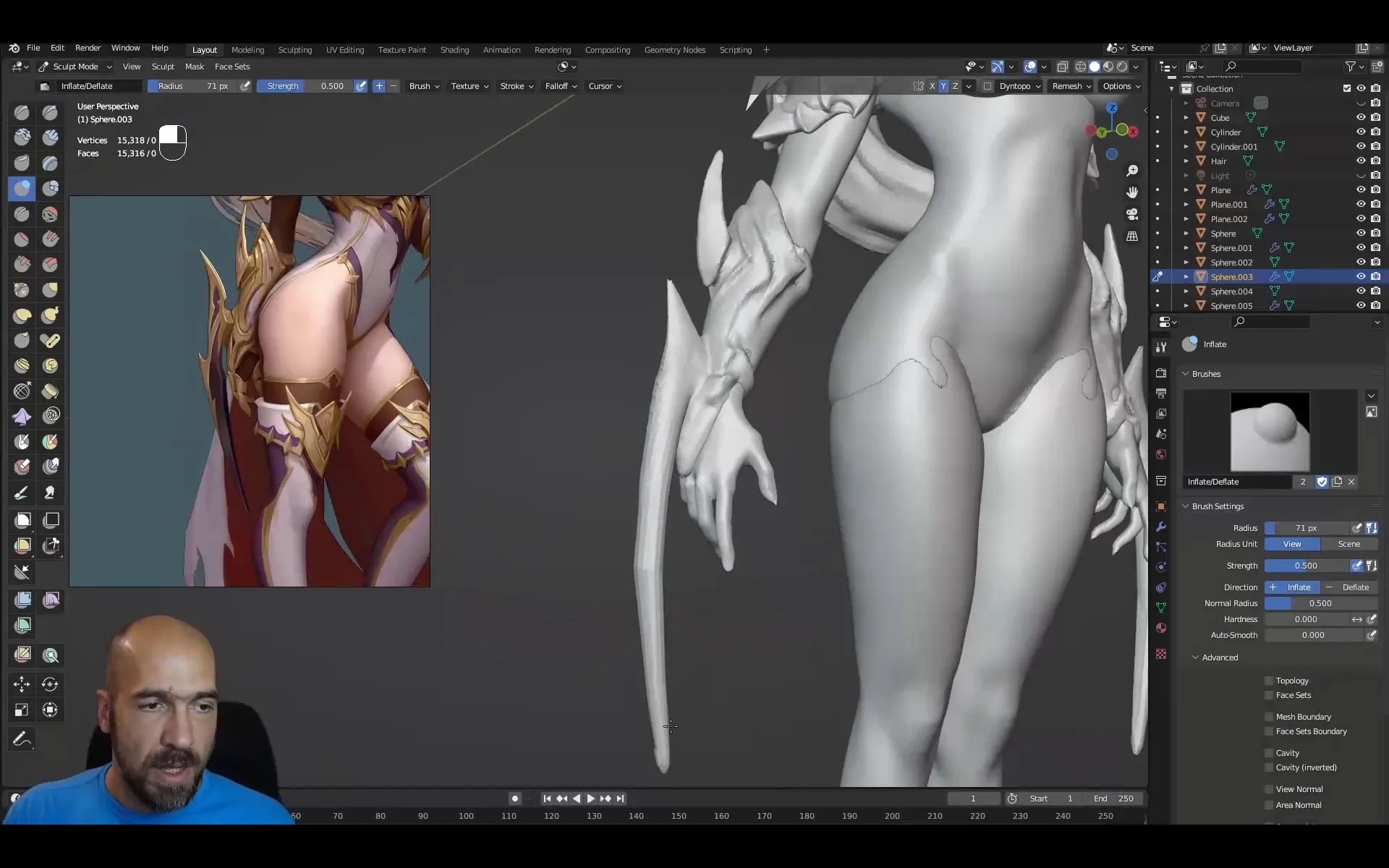
Task: Enable the Topology checkbox under Advanced
Action: click(x=1270, y=681)
